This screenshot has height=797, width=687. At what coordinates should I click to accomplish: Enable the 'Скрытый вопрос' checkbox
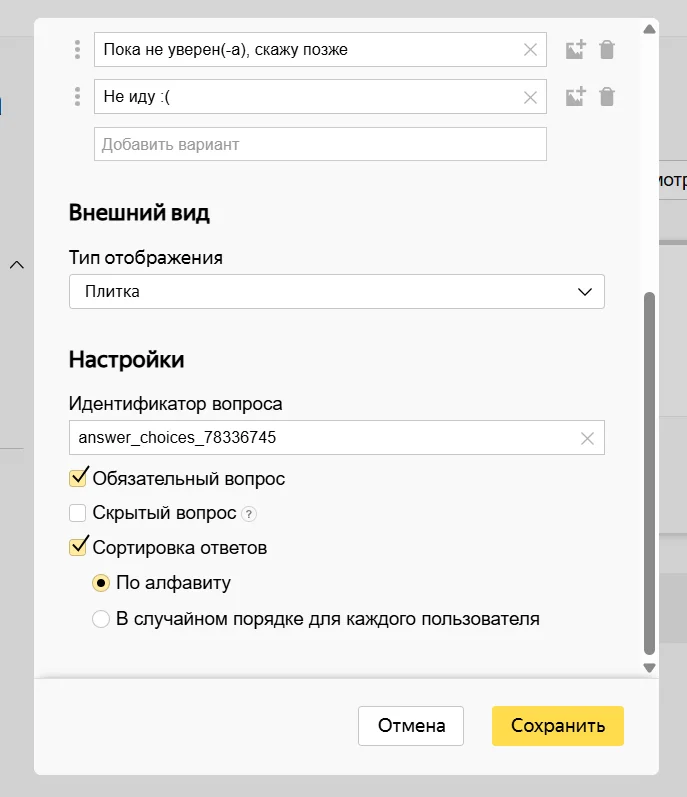point(78,514)
